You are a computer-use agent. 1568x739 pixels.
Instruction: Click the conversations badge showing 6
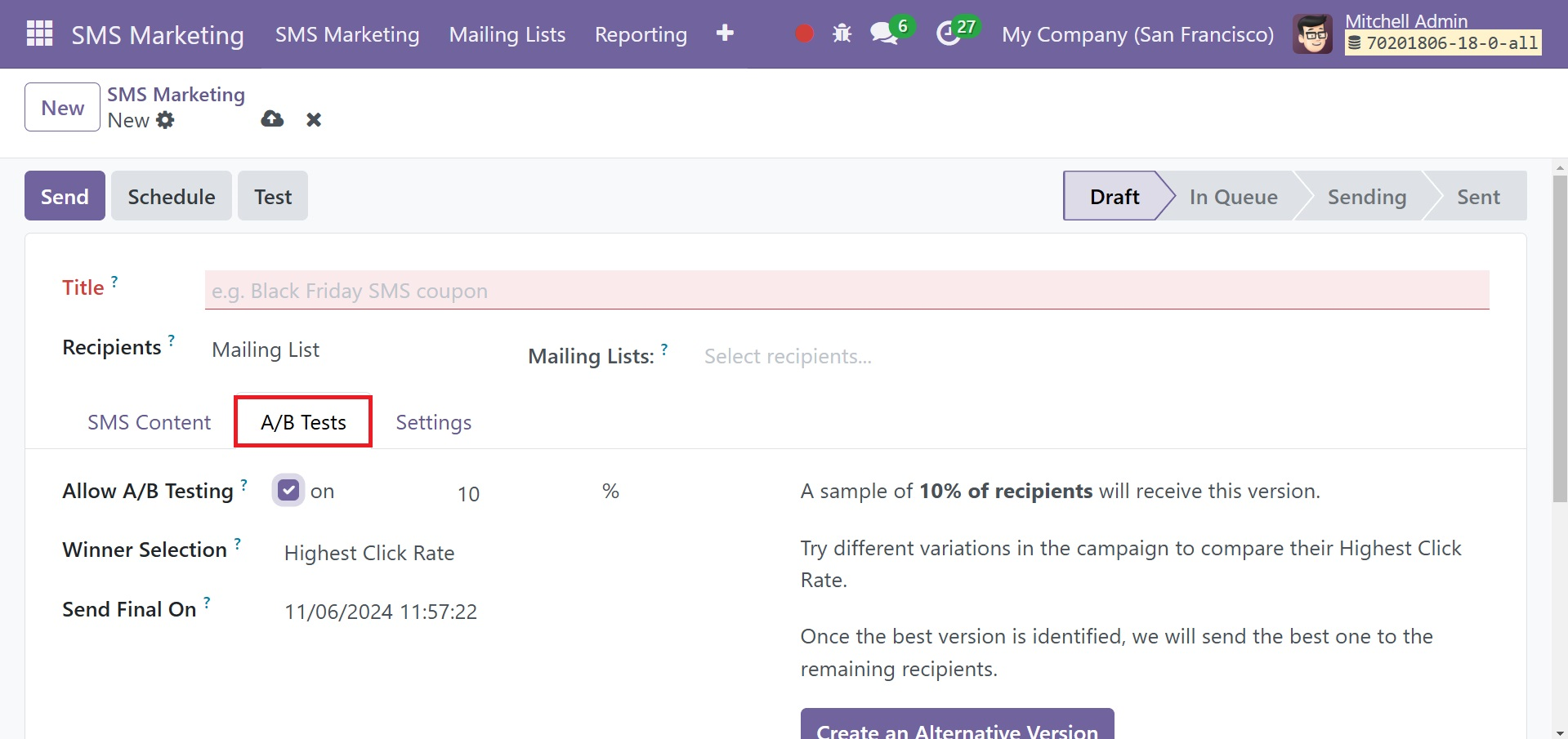coord(903,26)
